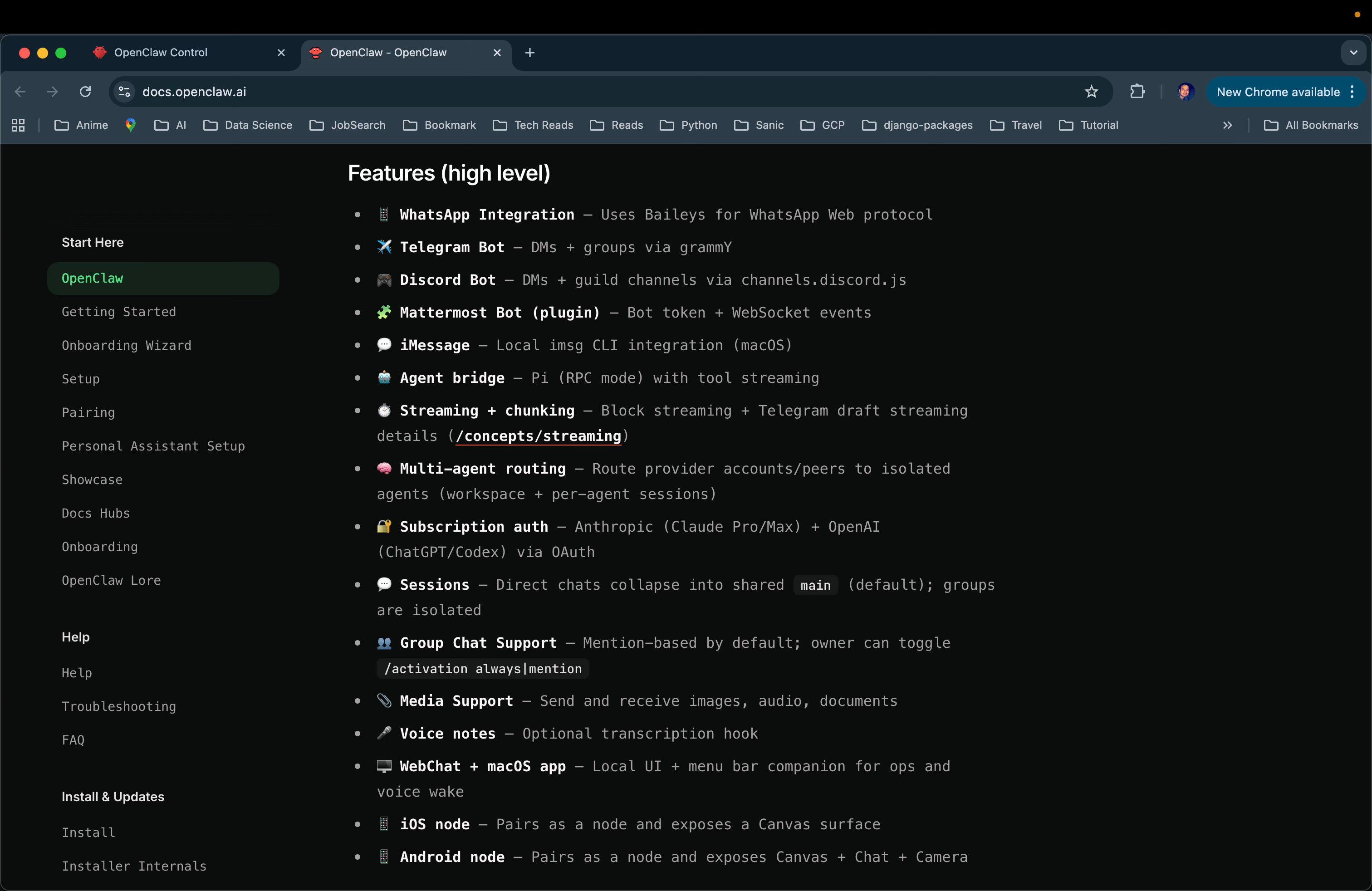
Task: Close the OpenClaw - OpenClaw tab
Action: (497, 53)
